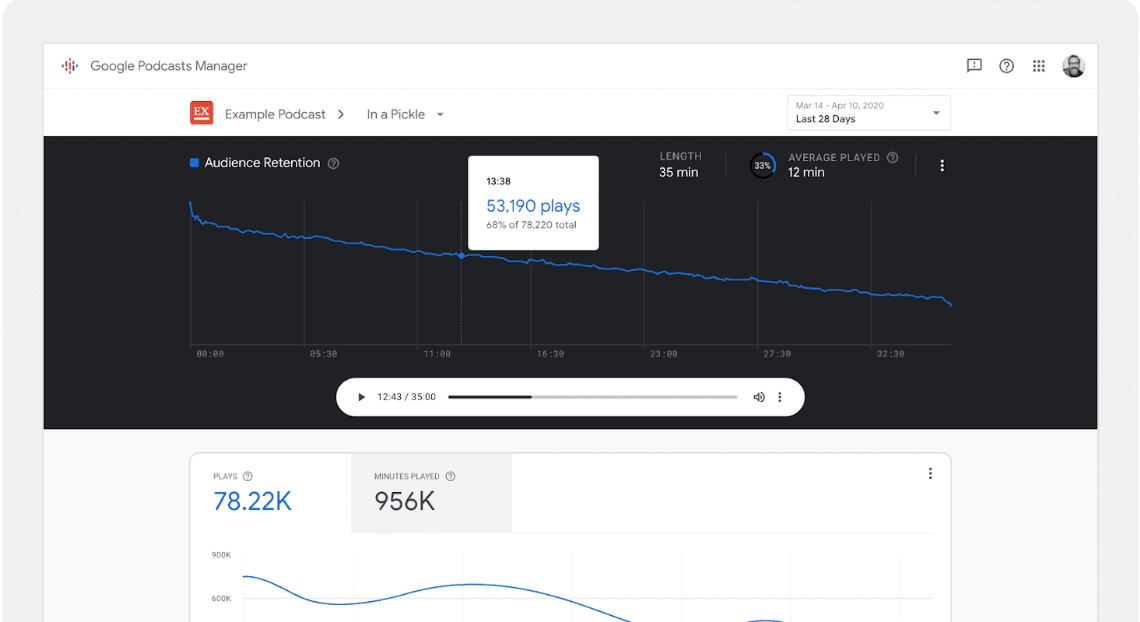Click the 78.22K plays value
The width and height of the screenshot is (1140, 622).
pyautogui.click(x=252, y=501)
